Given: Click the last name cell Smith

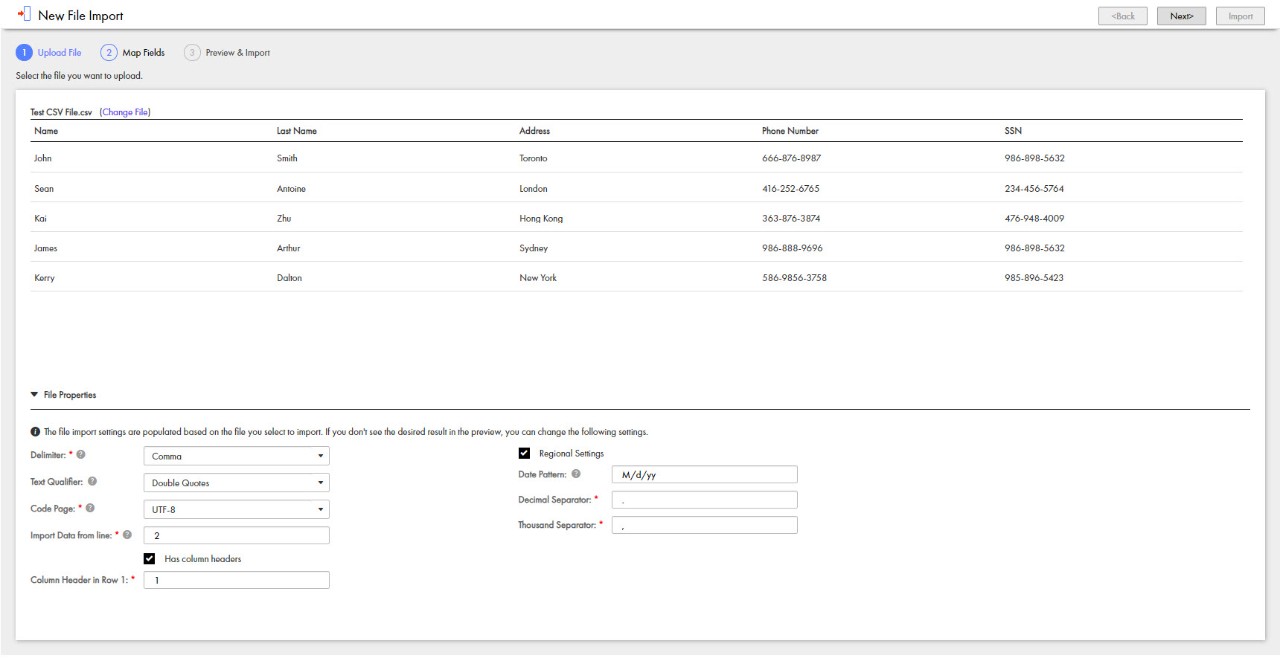Looking at the screenshot, I should [287, 158].
